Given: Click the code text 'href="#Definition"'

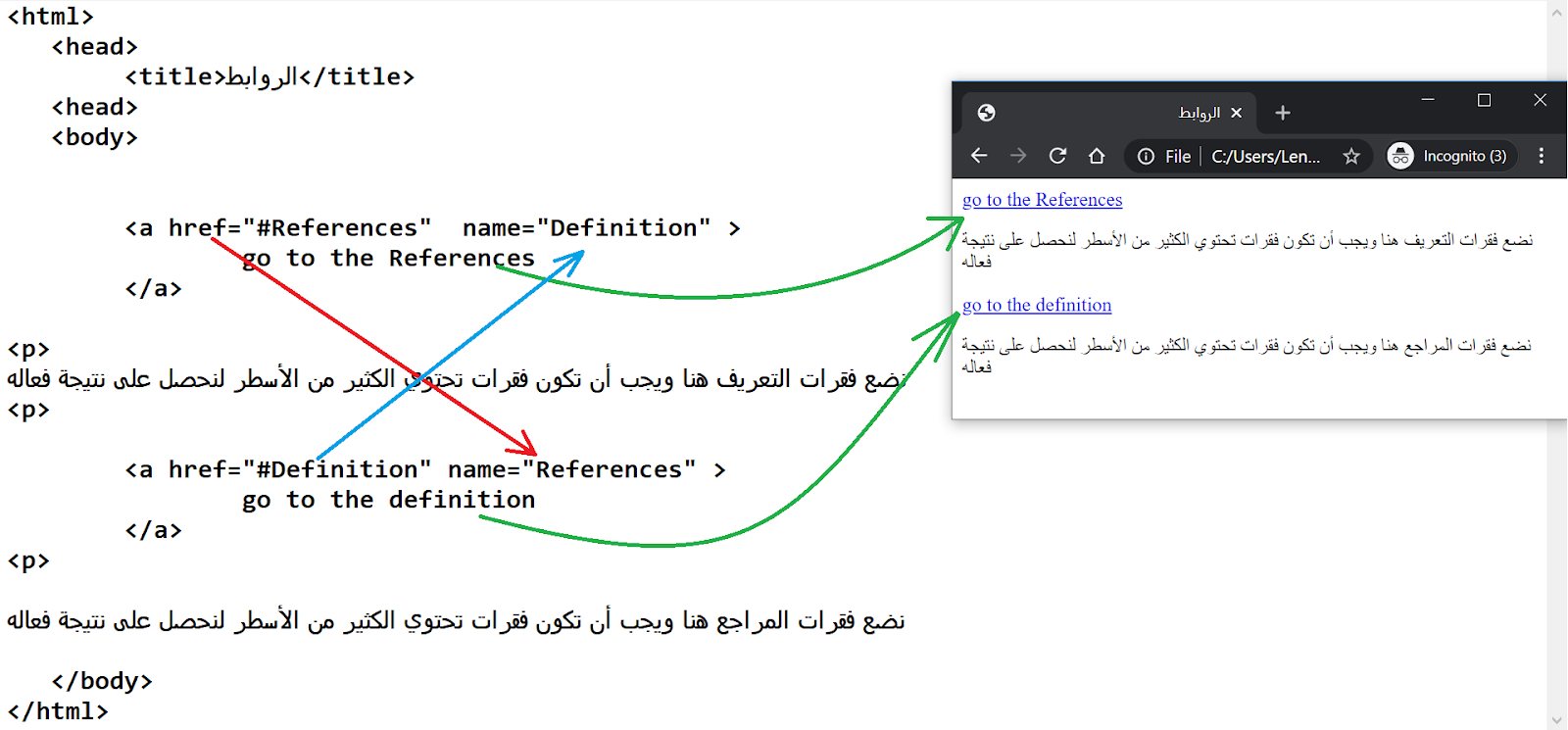Looking at the screenshot, I should pyautogui.click(x=299, y=470).
